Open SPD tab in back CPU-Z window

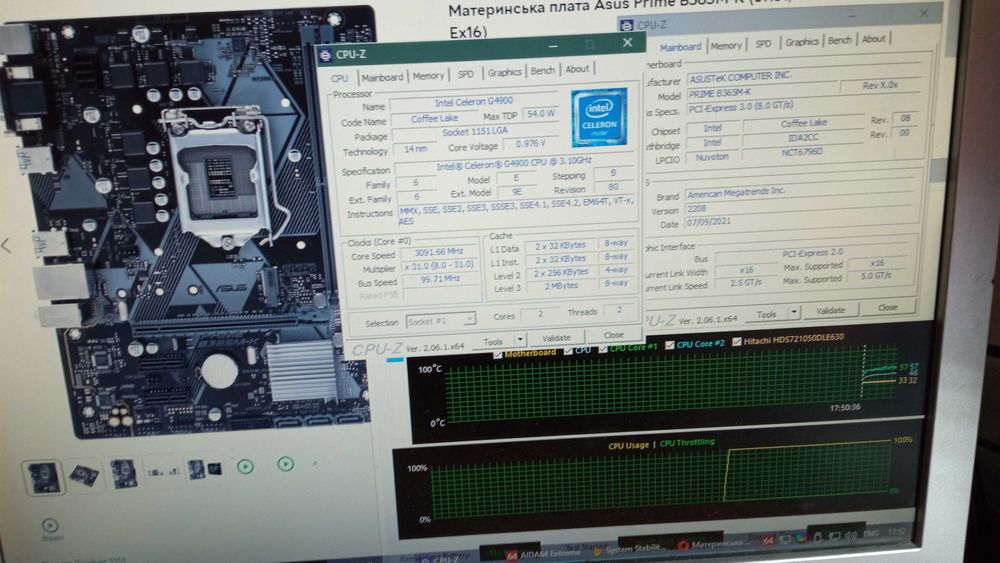point(763,44)
